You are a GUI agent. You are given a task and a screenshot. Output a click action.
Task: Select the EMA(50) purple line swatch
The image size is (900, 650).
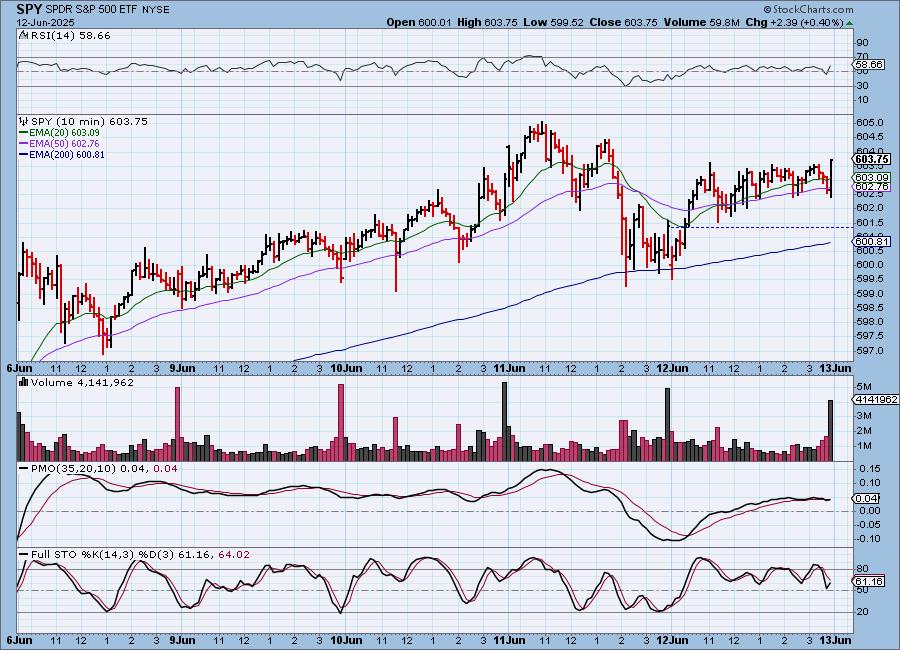pos(24,144)
